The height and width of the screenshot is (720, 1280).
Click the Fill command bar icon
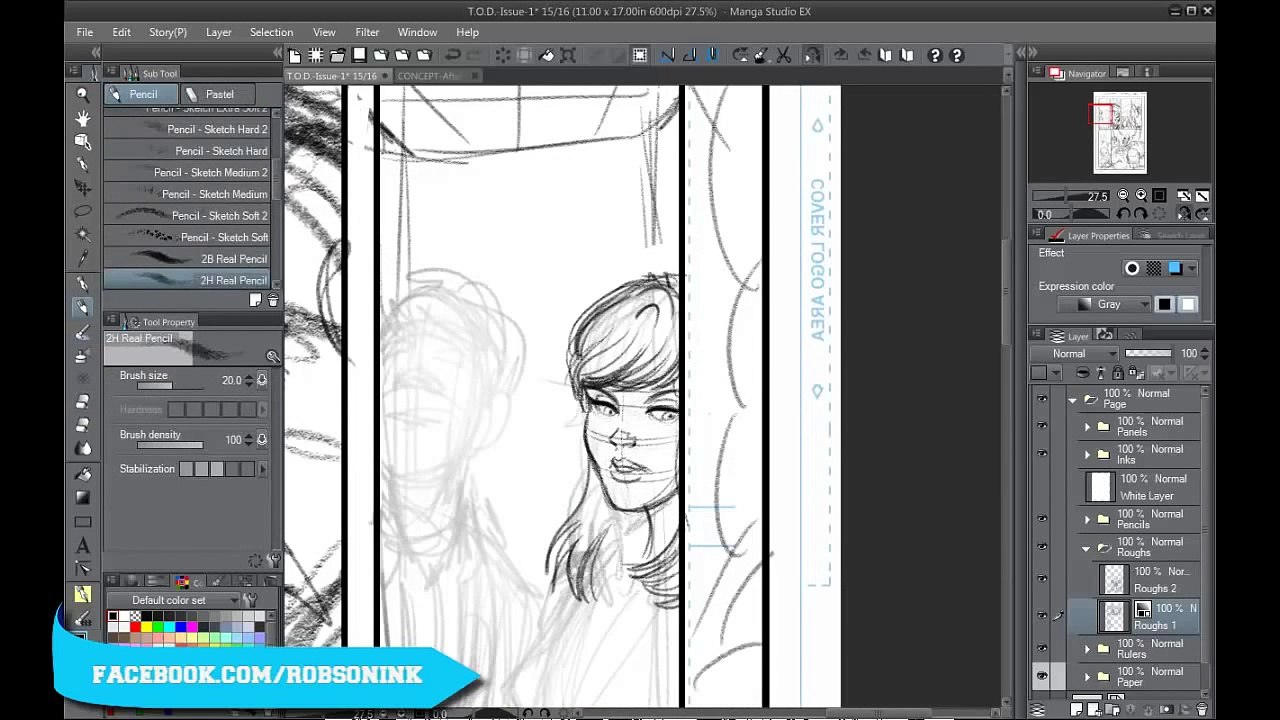(547, 56)
